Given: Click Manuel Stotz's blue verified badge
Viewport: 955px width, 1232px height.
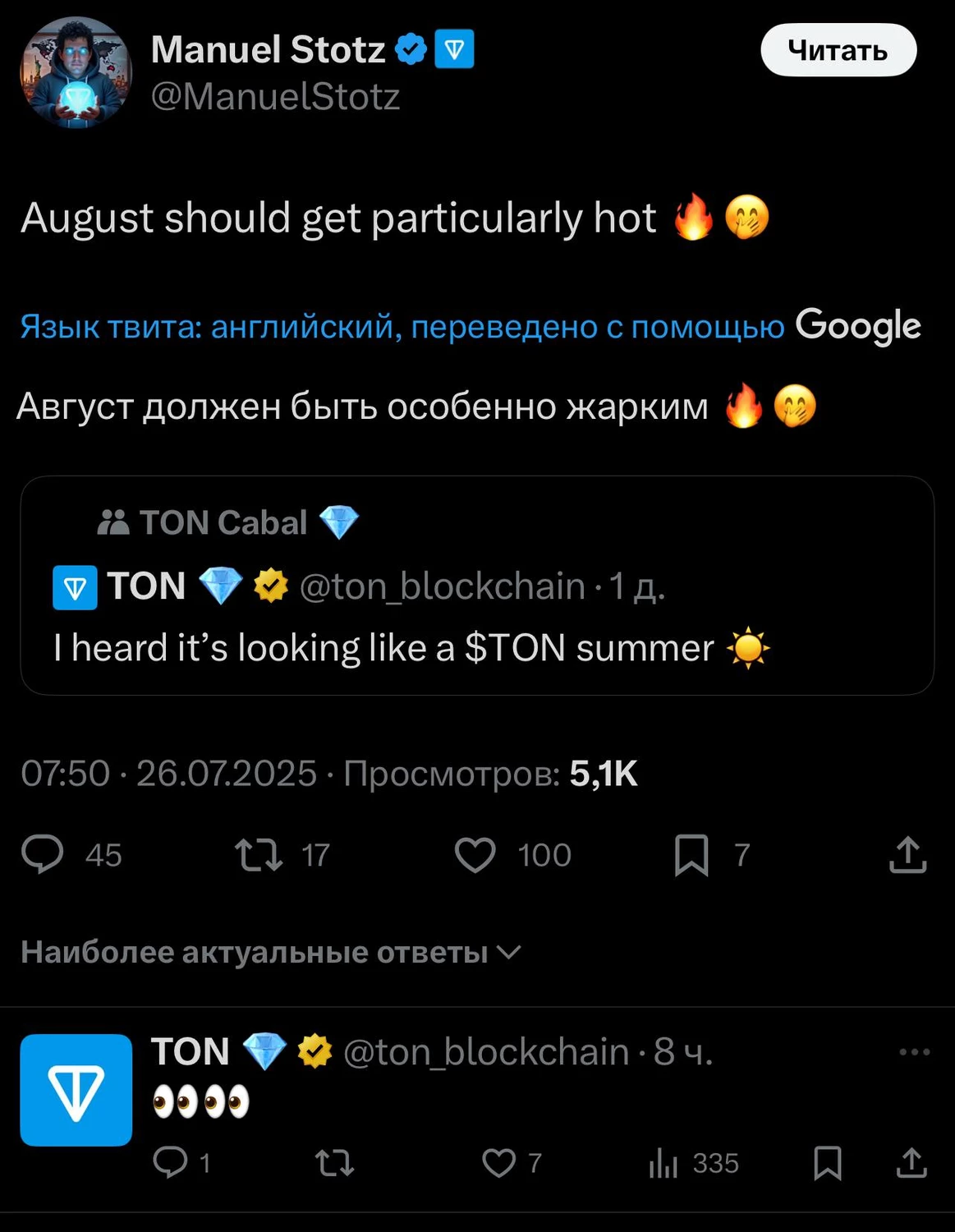Looking at the screenshot, I should pos(410,49).
